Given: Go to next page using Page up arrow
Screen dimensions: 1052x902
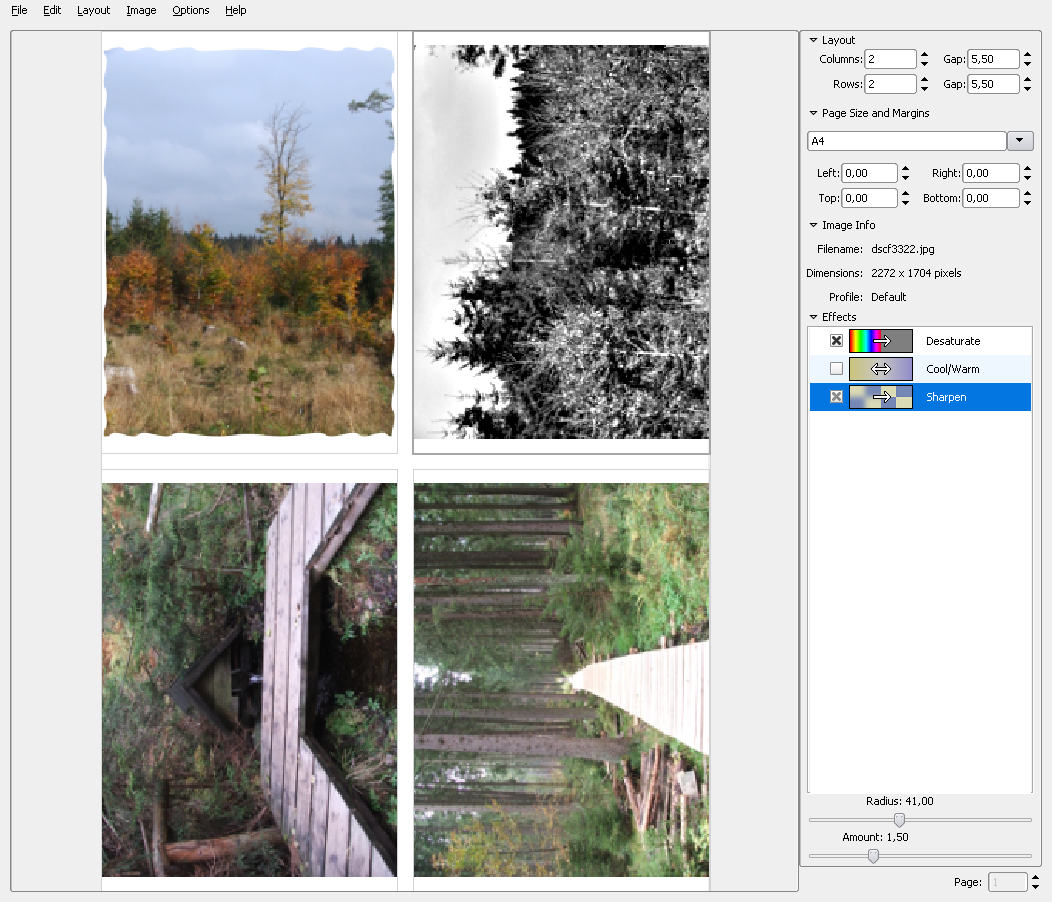Looking at the screenshot, I should (1035, 877).
